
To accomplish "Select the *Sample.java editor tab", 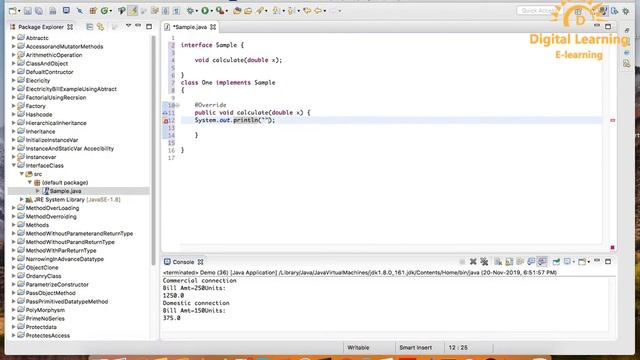I will click(x=190, y=27).
